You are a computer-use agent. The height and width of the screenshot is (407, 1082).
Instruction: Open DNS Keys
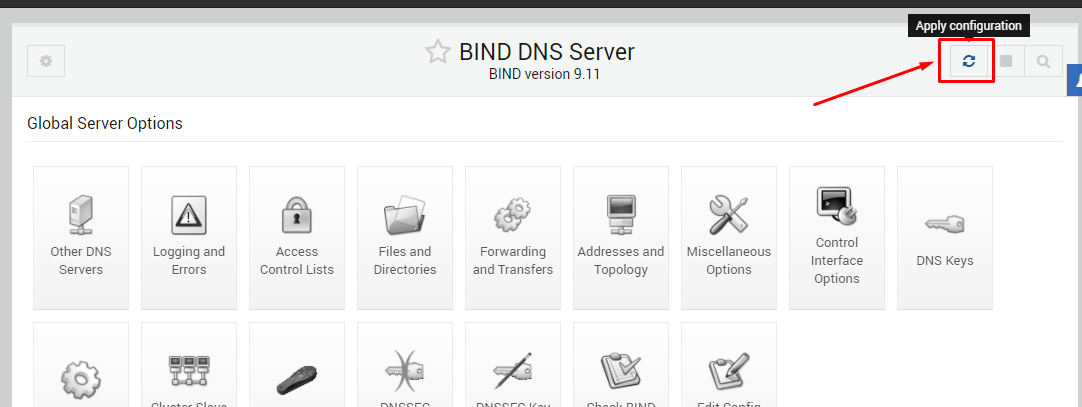coord(945,237)
